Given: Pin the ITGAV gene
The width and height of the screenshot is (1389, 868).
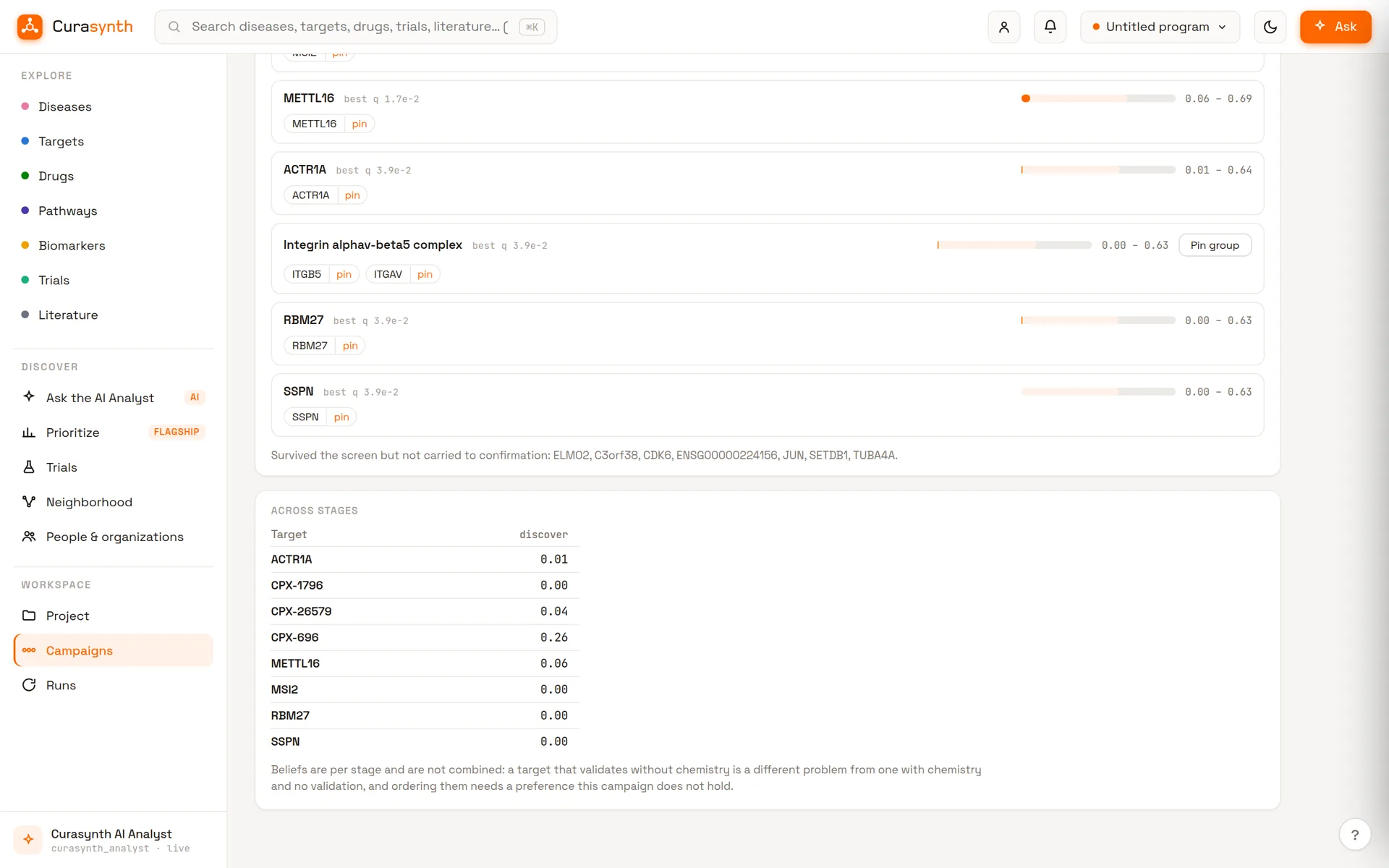Looking at the screenshot, I should pos(425,274).
